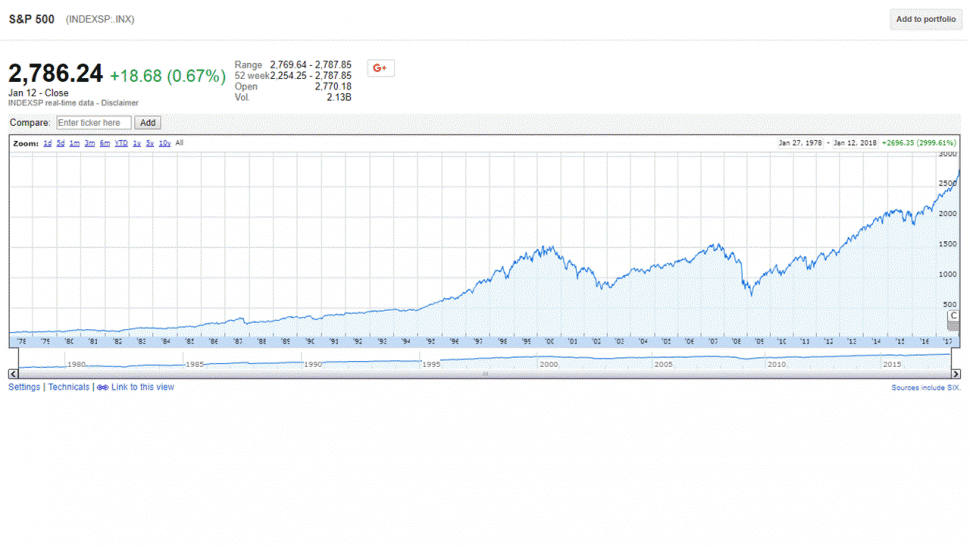Click the Google+ share icon
970x546 pixels.
coord(380,68)
